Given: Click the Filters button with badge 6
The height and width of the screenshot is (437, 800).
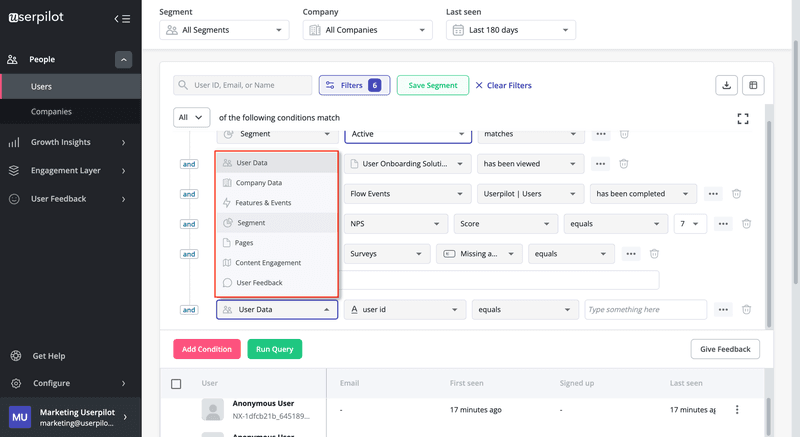Looking at the screenshot, I should coord(354,85).
